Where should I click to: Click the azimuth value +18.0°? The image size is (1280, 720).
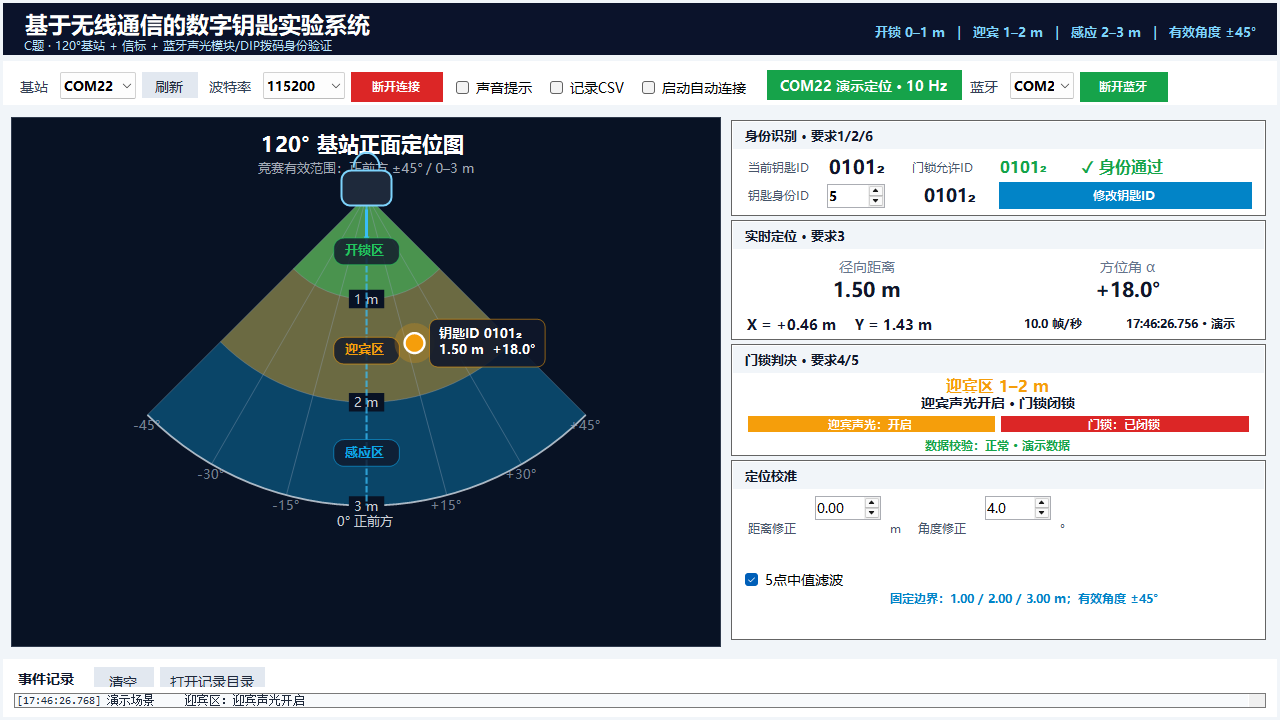(x=1128, y=290)
